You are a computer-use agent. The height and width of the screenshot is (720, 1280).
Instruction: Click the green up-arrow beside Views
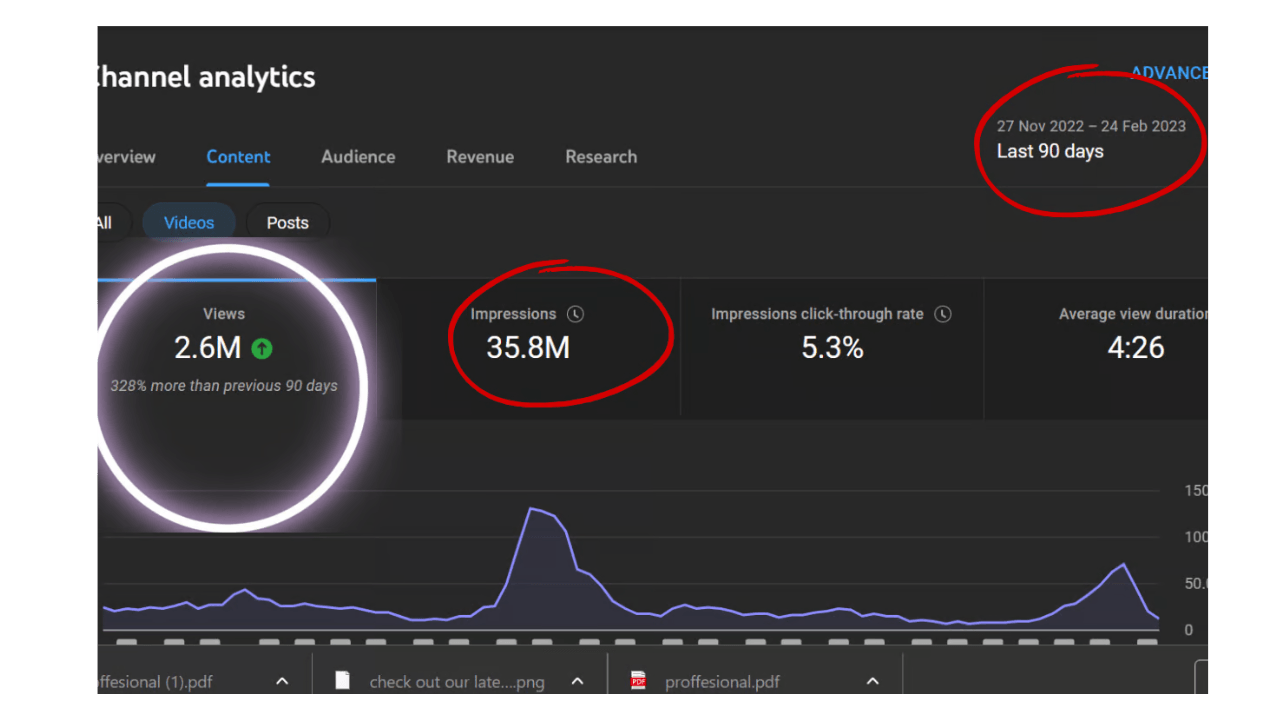point(262,348)
